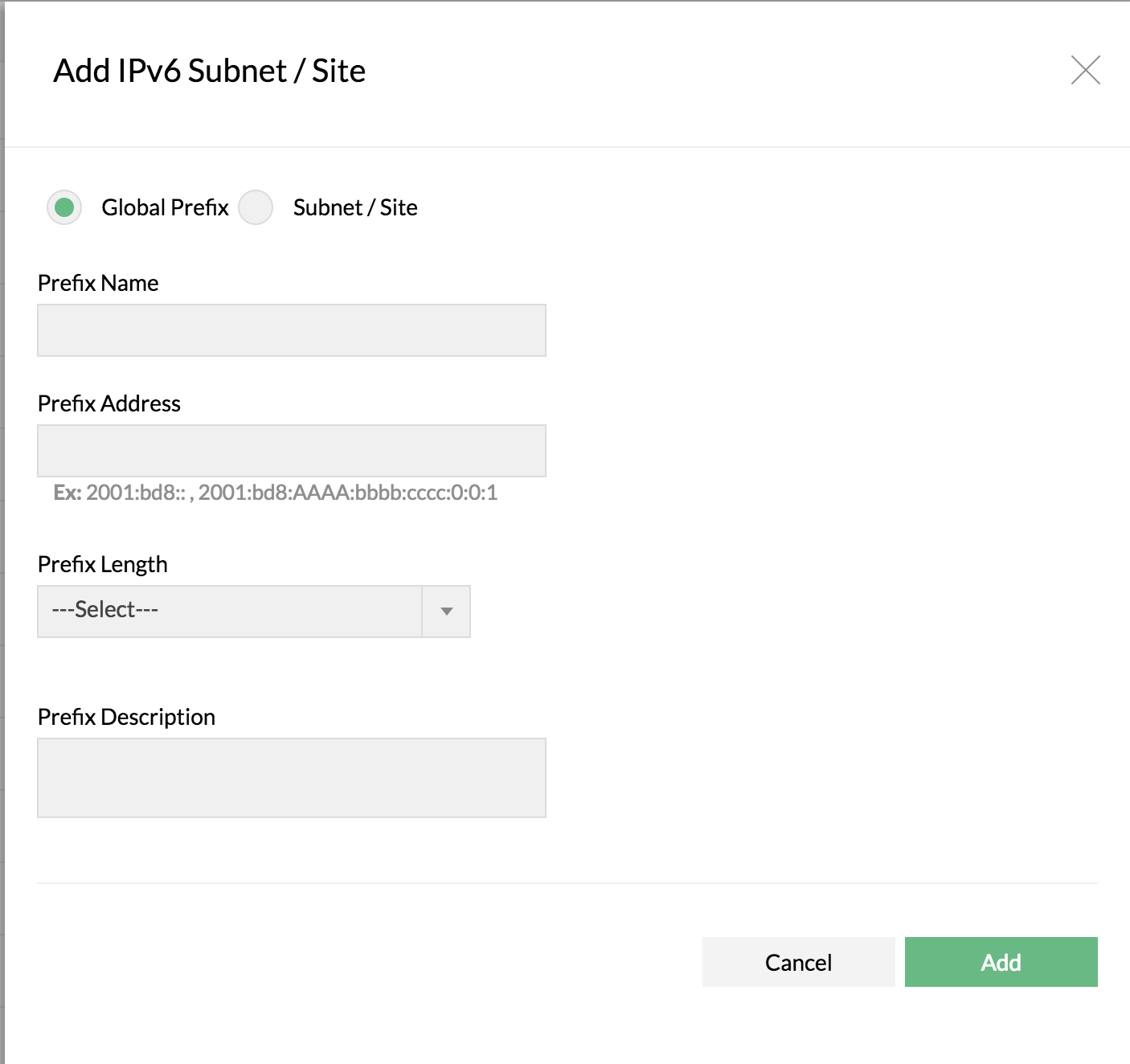Click the example address 2001:bd8:AAAA:bbbb:cccc:0:0:1 hint
The height and width of the screenshot is (1064, 1130).
point(348,493)
